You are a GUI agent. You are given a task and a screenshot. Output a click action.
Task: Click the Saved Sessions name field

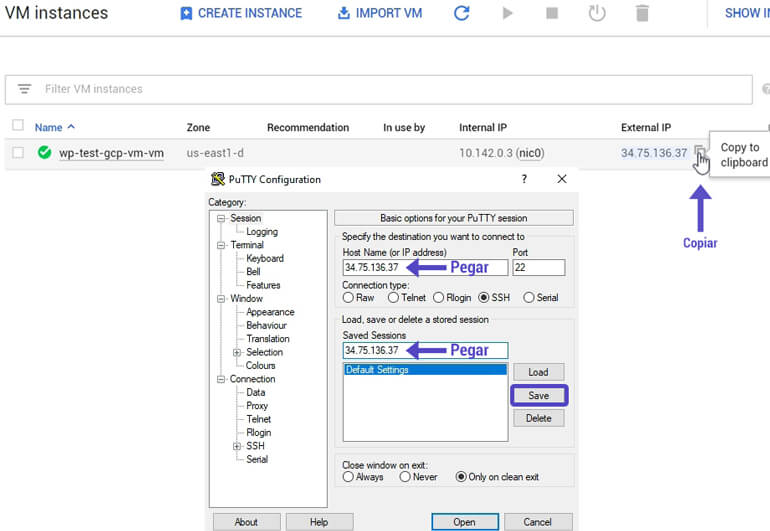pyautogui.click(x=425, y=351)
